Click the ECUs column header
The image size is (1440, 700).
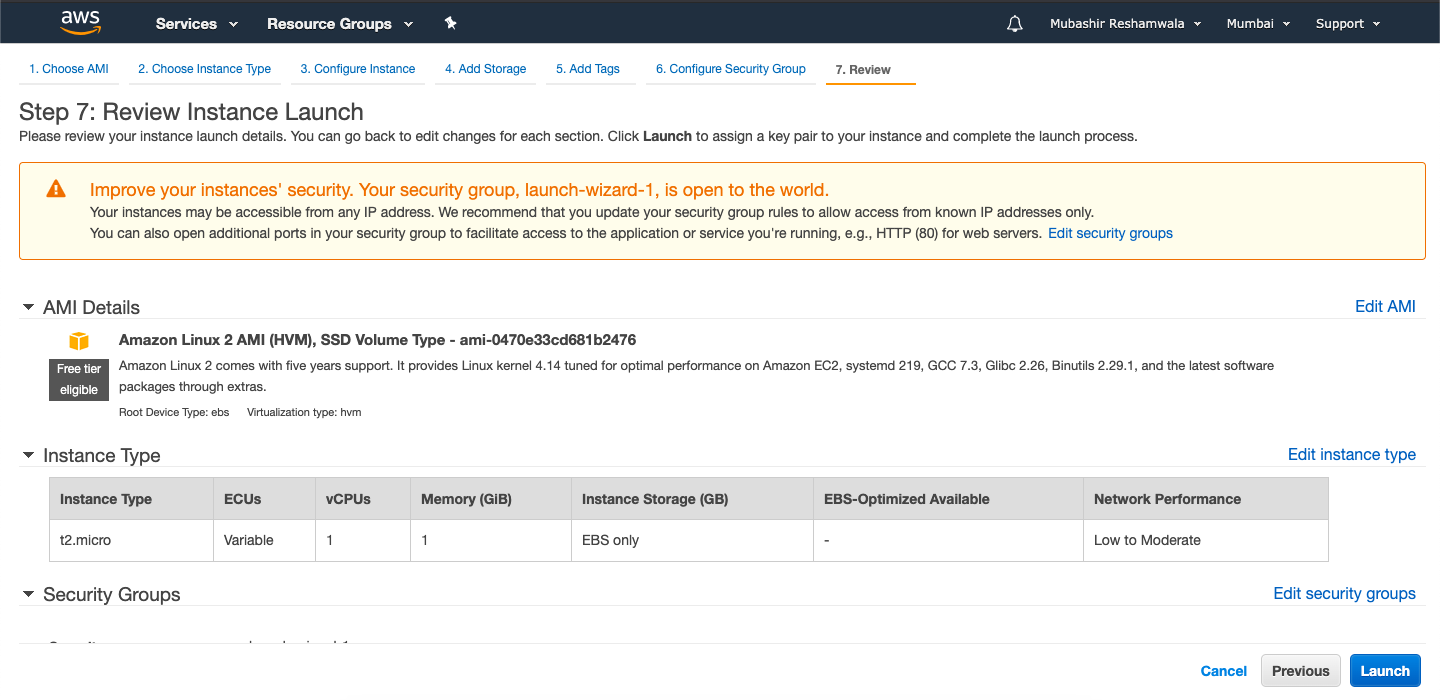[x=263, y=499]
